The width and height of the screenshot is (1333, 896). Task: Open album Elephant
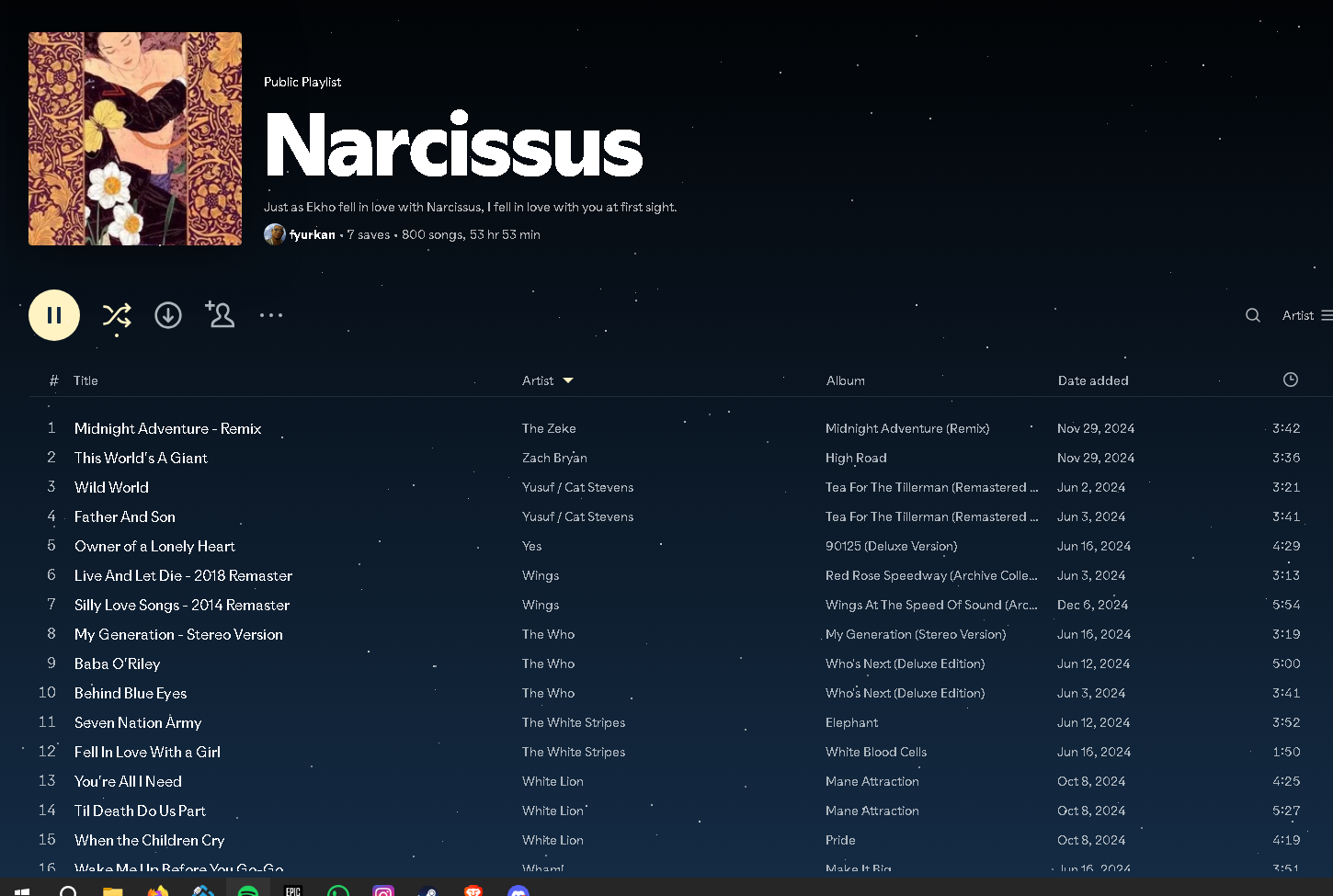pos(851,722)
